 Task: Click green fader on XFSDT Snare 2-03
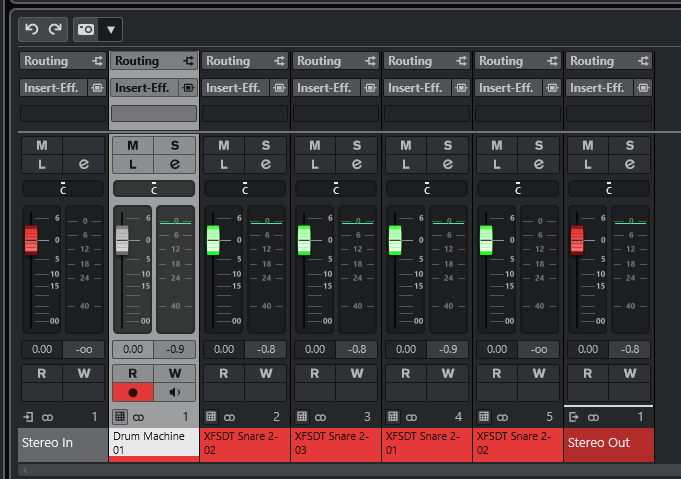pos(304,240)
